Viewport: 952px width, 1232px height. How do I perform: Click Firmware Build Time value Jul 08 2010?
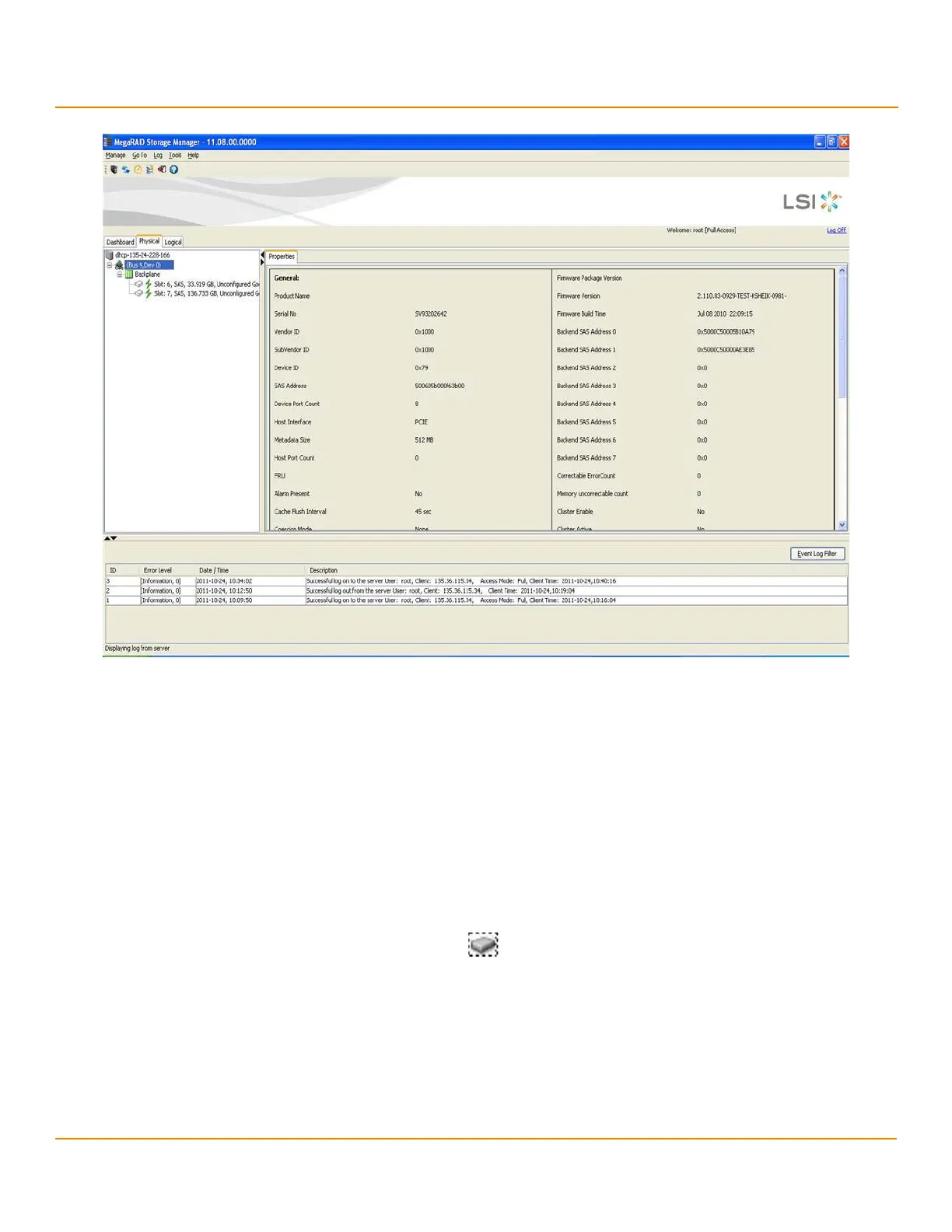725,314
